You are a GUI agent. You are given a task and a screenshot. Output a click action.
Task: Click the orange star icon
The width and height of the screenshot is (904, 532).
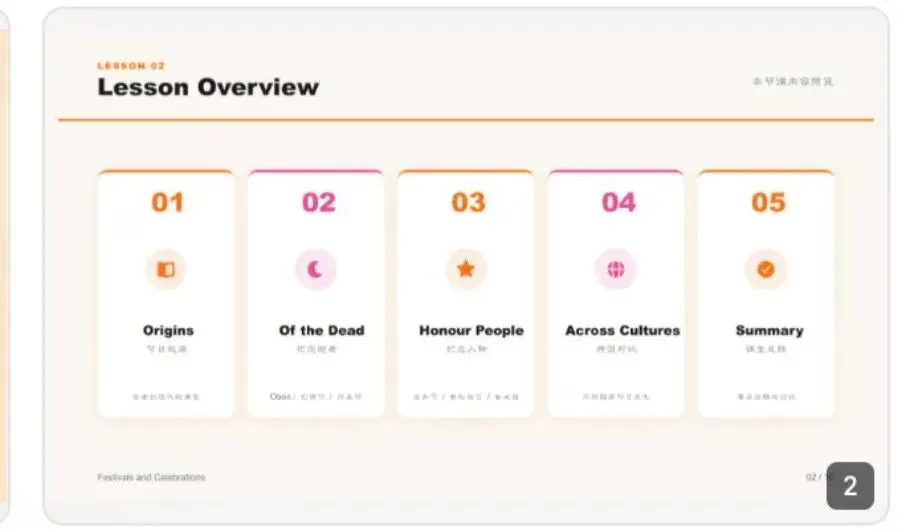click(x=466, y=269)
